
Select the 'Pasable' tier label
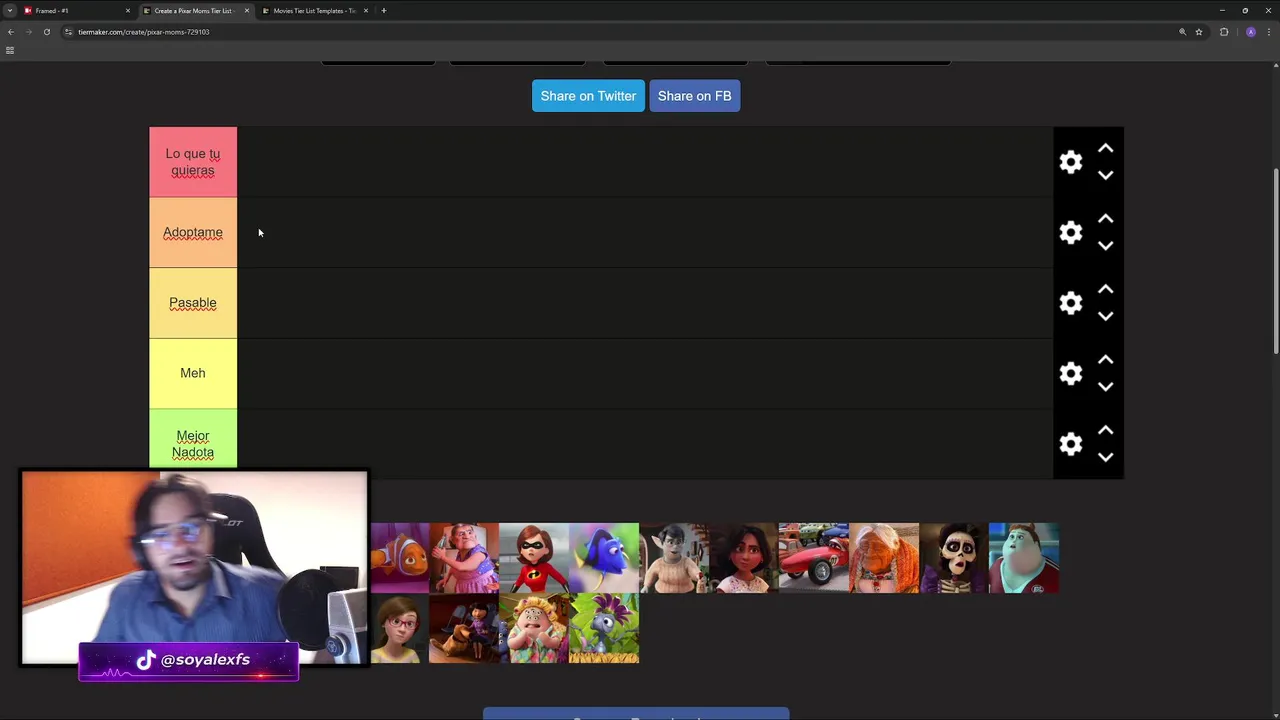click(193, 303)
